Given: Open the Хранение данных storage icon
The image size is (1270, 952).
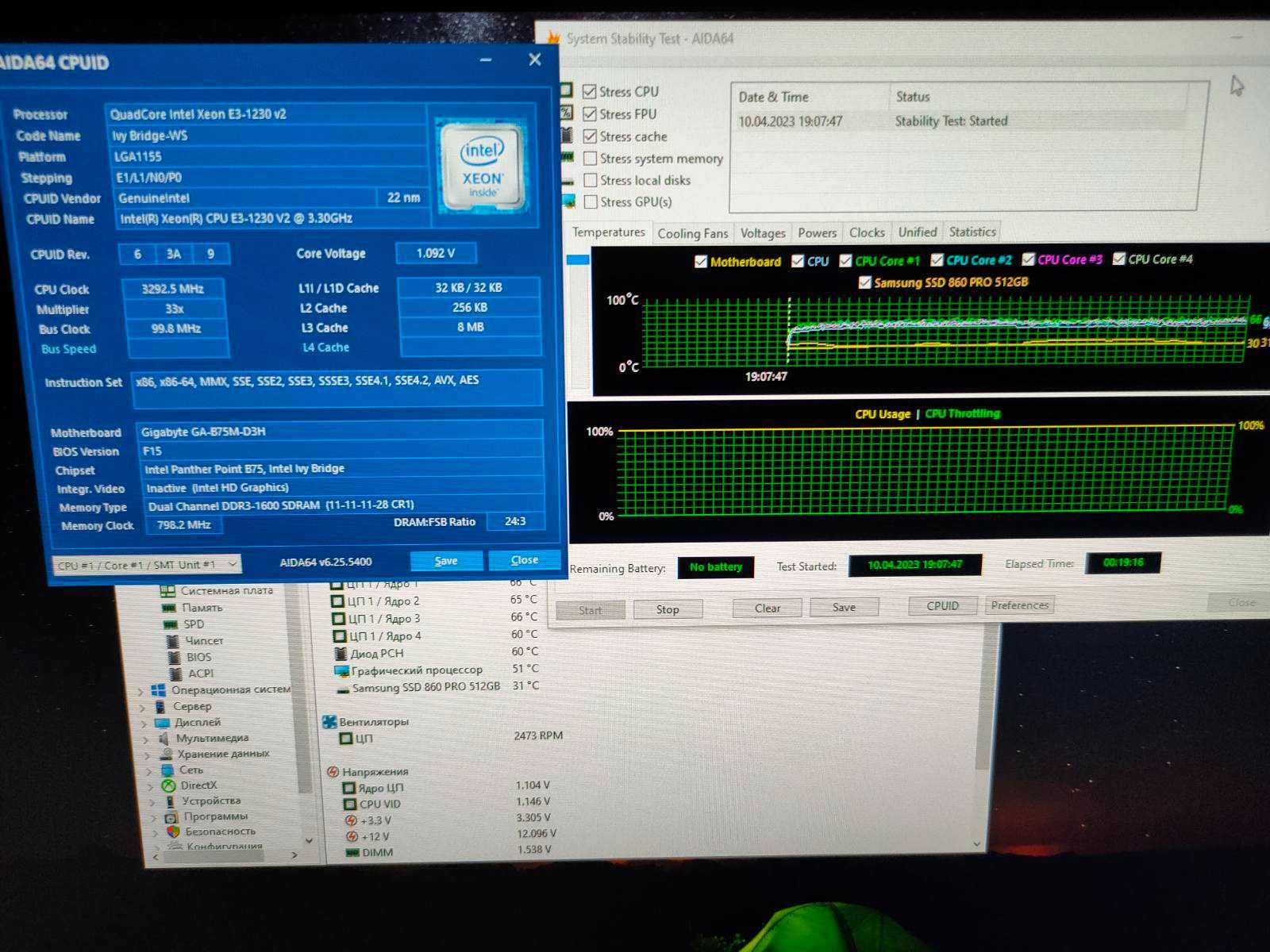Looking at the screenshot, I should [x=165, y=754].
